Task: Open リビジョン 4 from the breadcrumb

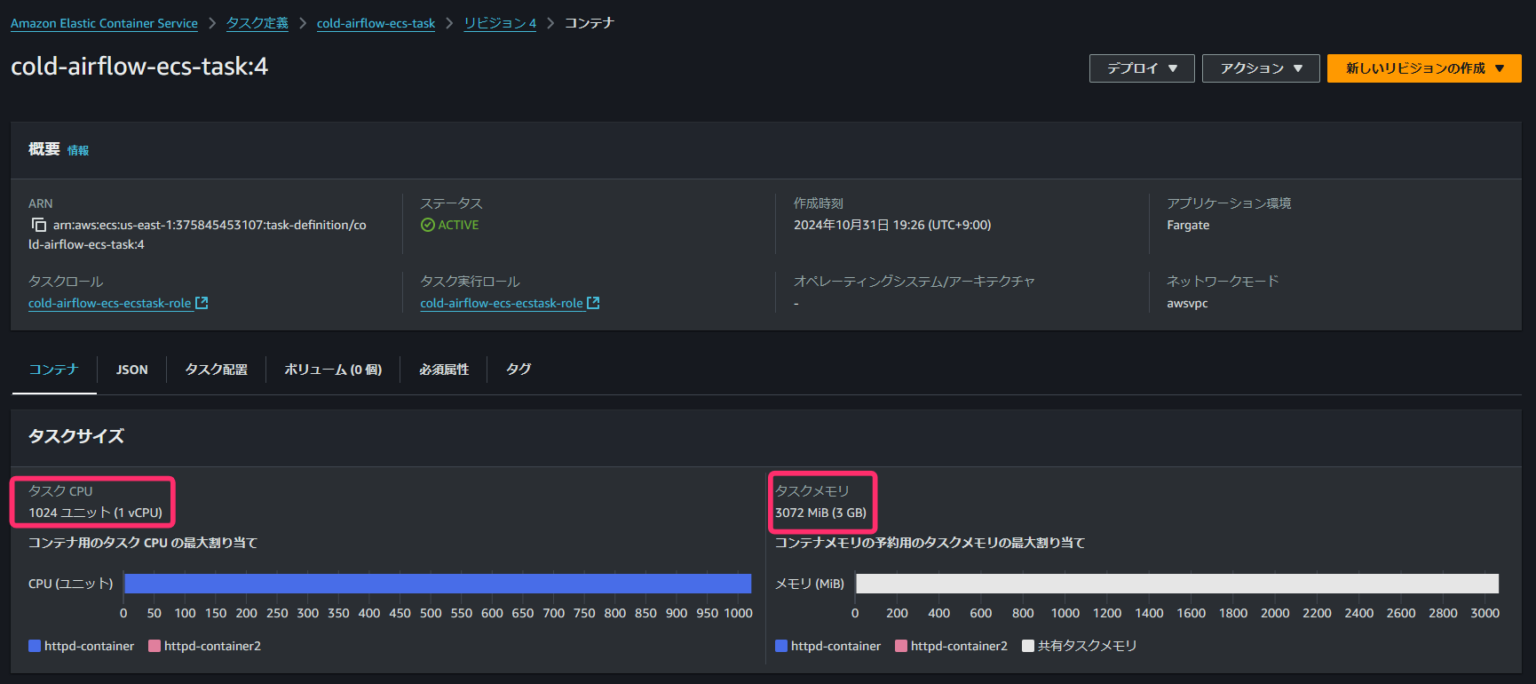Action: tap(500, 22)
